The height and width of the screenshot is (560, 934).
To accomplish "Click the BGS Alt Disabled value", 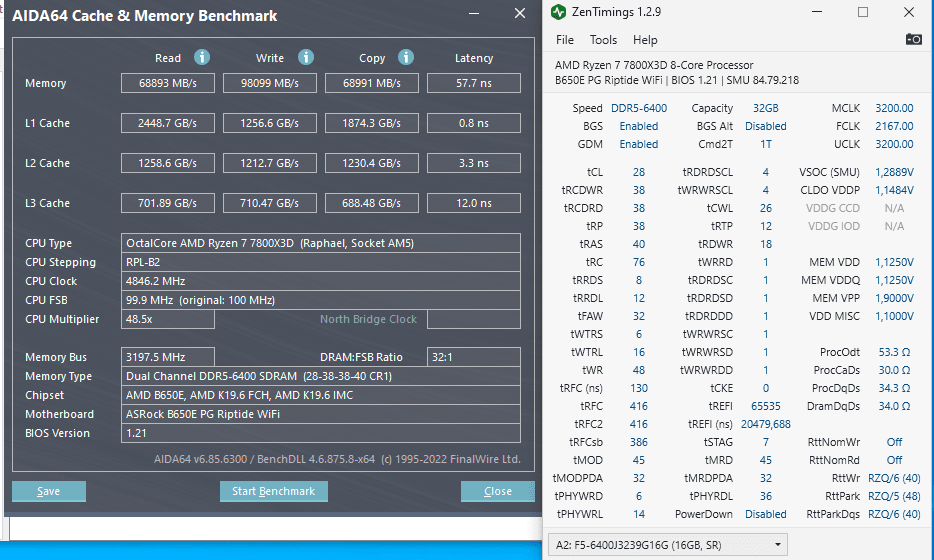I will coord(765,126).
